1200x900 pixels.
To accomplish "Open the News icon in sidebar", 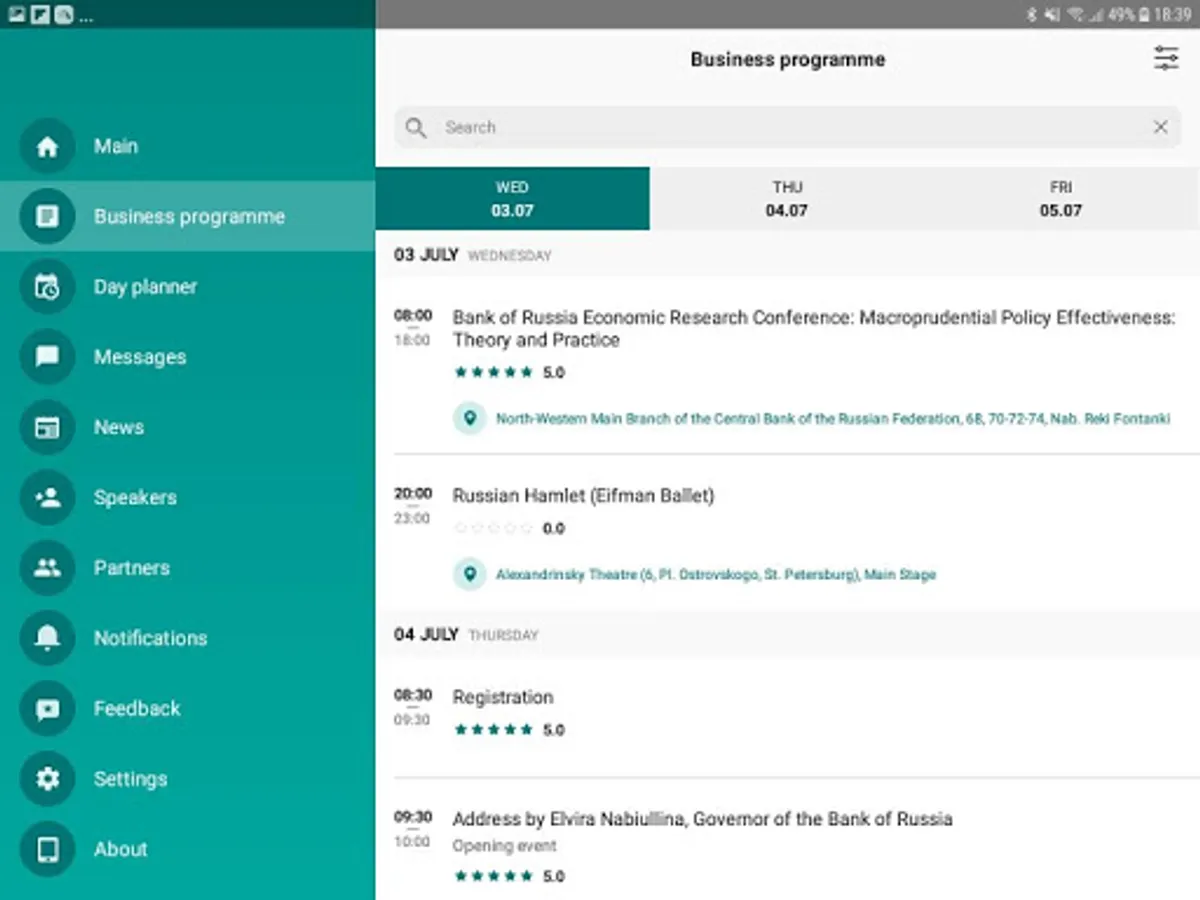I will (47, 427).
